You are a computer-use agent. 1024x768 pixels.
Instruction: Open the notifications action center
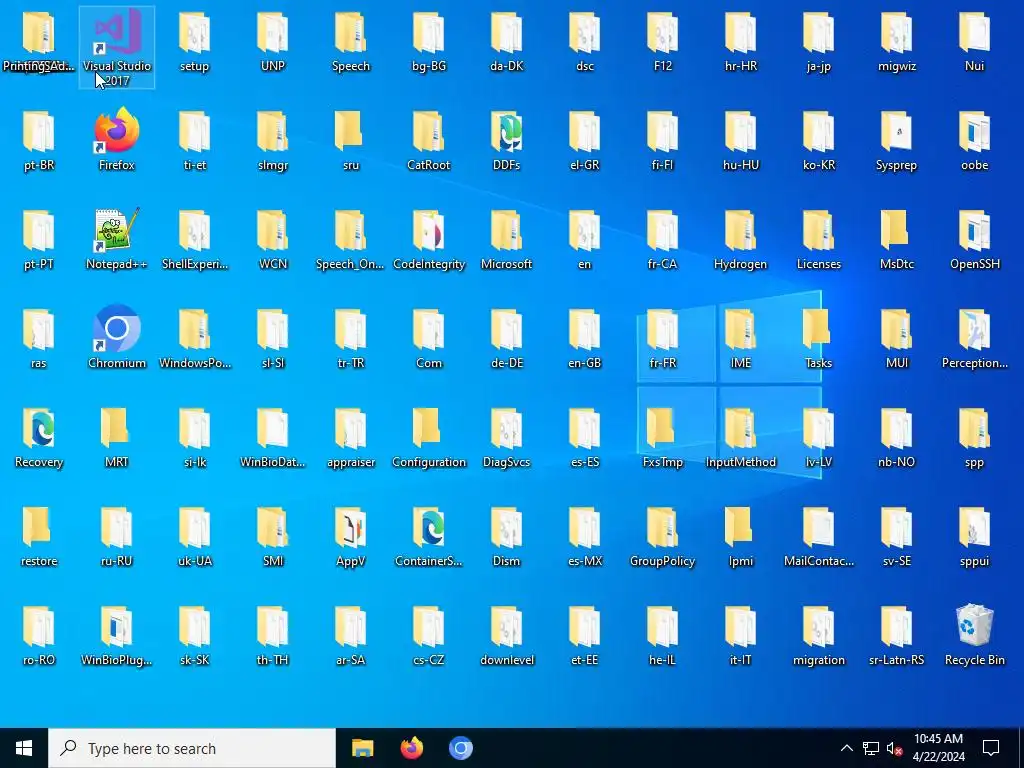(991, 748)
